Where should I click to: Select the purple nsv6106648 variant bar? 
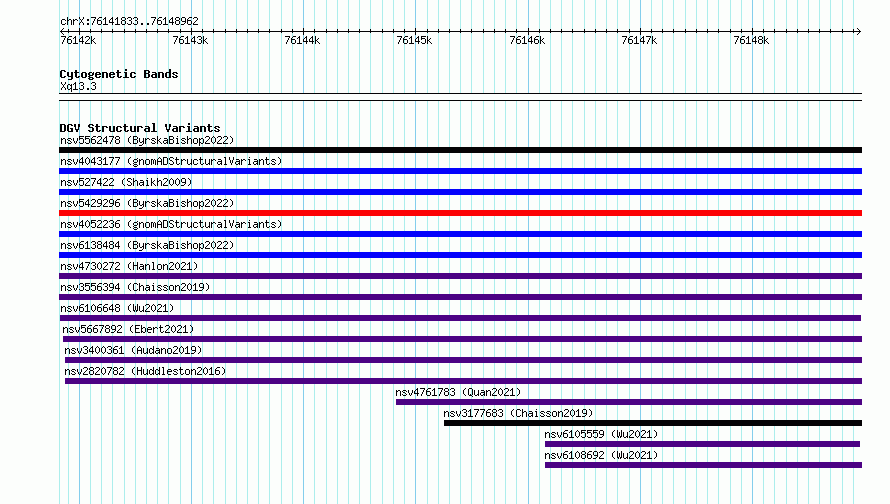click(x=460, y=318)
